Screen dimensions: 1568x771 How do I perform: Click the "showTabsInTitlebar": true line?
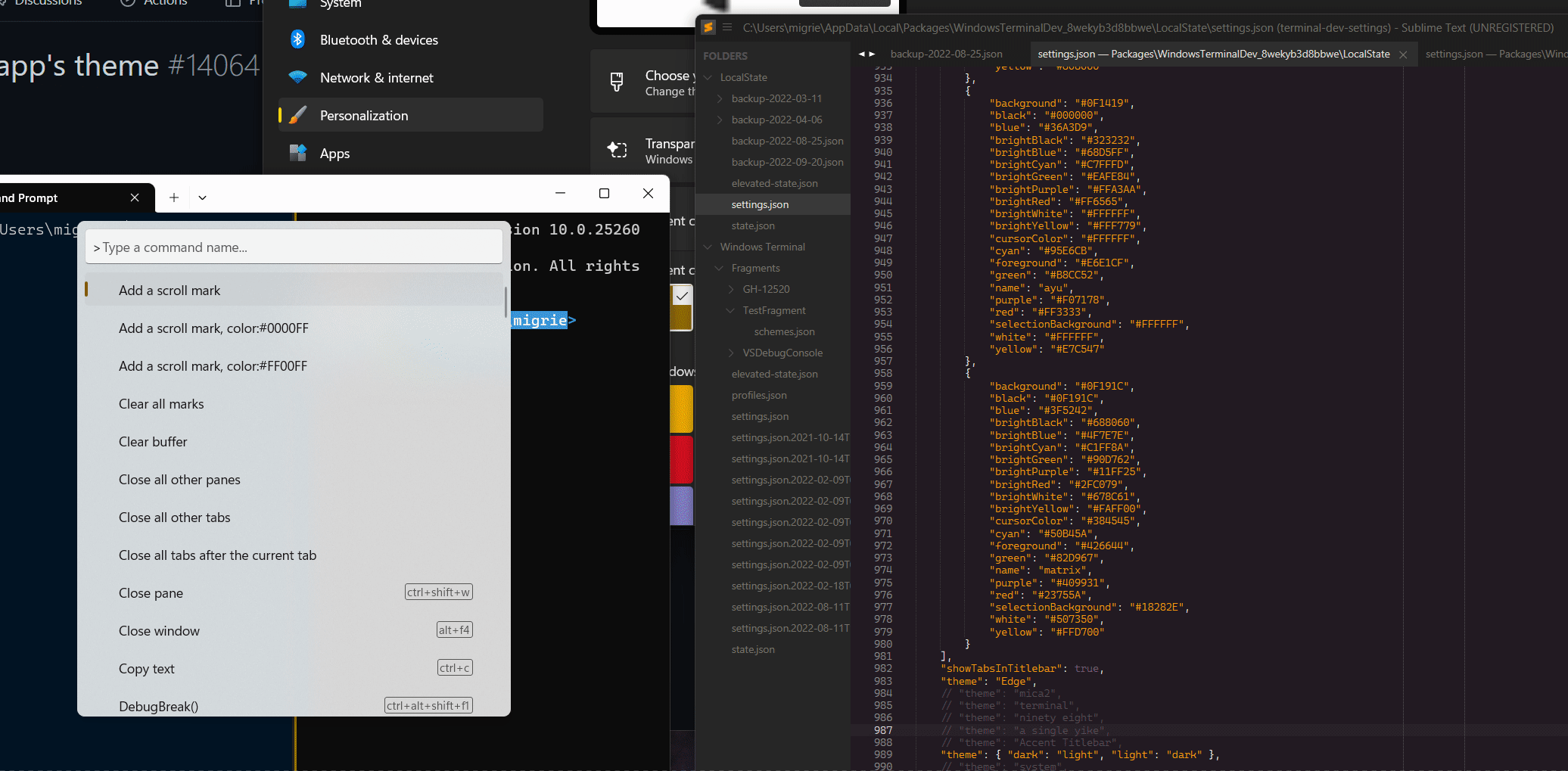tap(1022, 669)
